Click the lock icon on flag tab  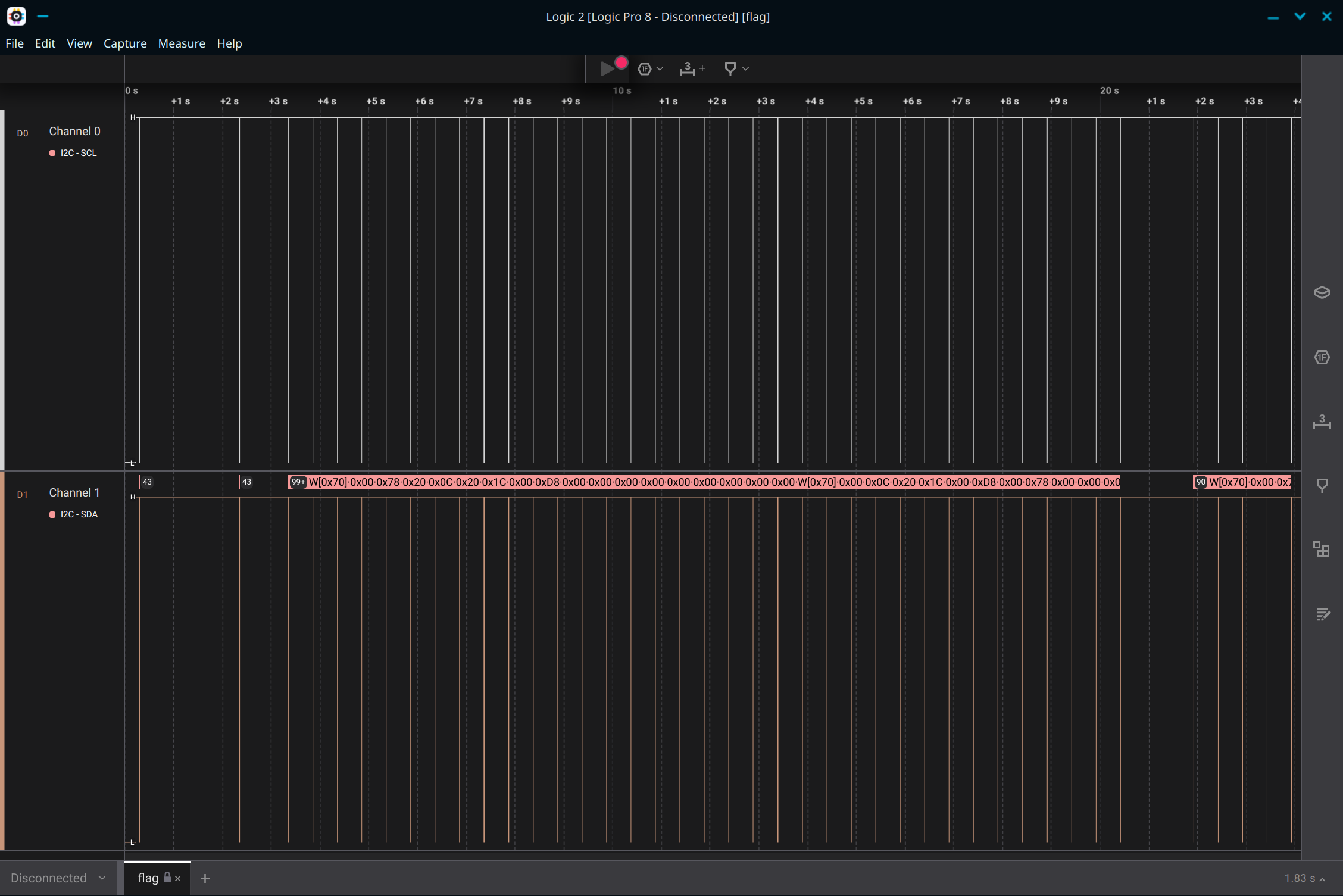[x=167, y=877]
